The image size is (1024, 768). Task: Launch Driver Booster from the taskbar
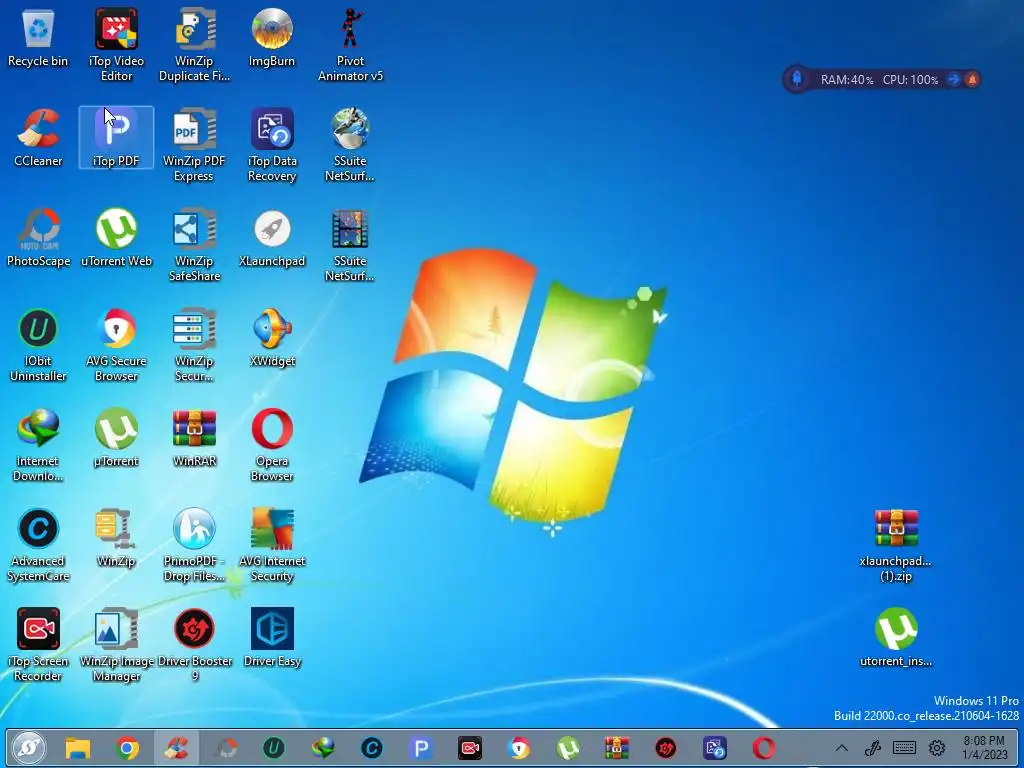(665, 748)
